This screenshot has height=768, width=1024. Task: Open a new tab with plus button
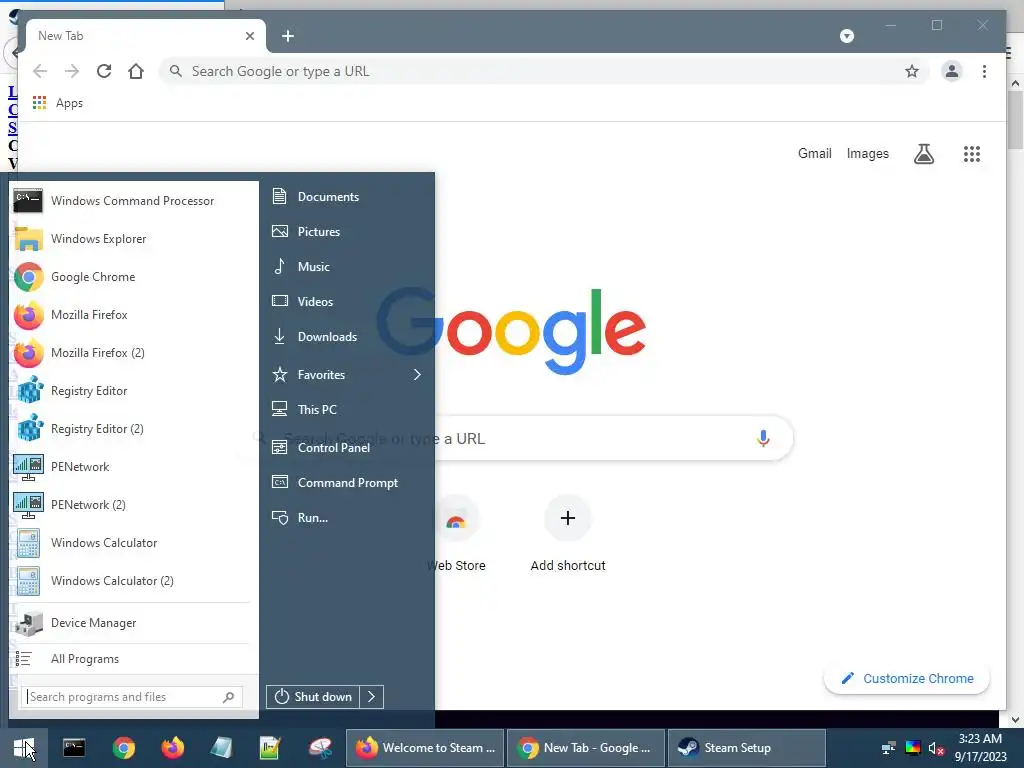click(288, 36)
